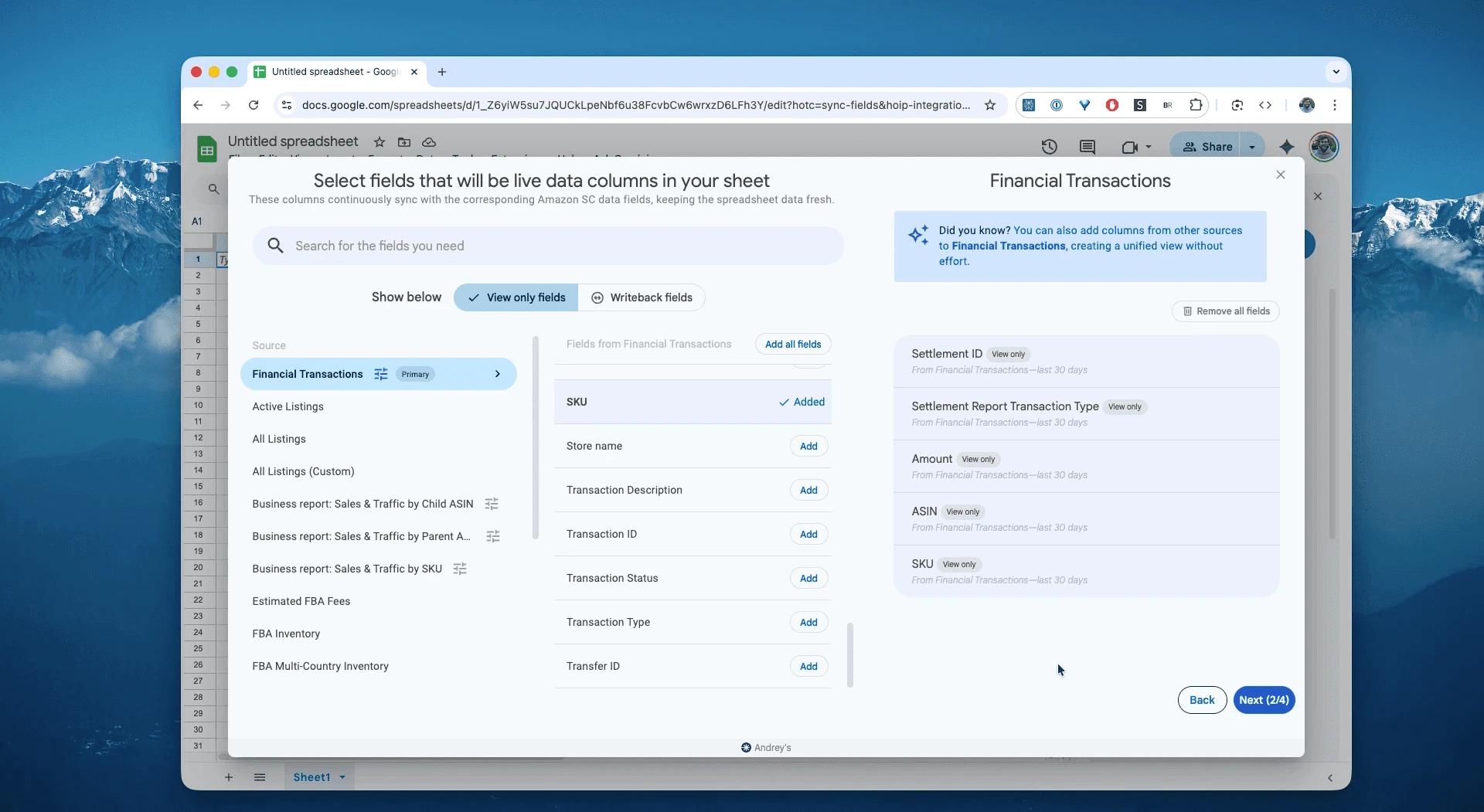Open filter settings for Child ASIN report
This screenshot has width=1484, height=812.
(x=492, y=504)
